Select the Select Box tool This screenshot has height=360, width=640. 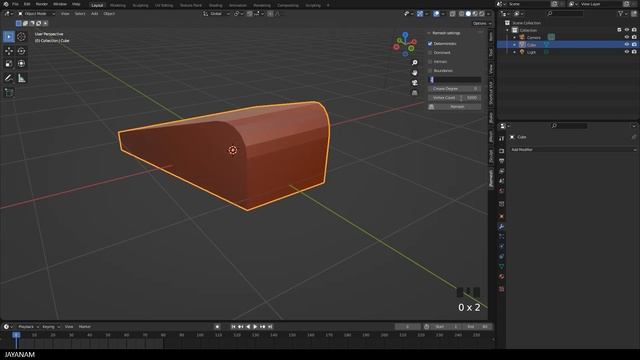coord(9,37)
